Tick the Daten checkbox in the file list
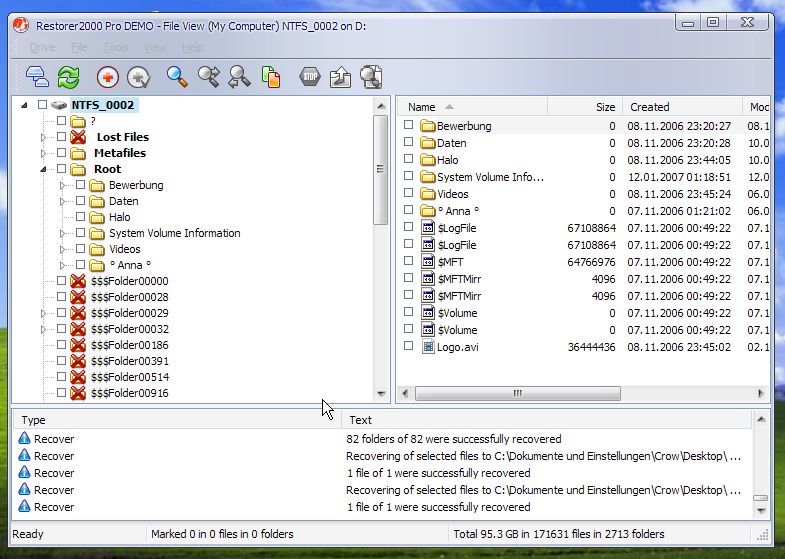This screenshot has height=559, width=785. [409, 142]
